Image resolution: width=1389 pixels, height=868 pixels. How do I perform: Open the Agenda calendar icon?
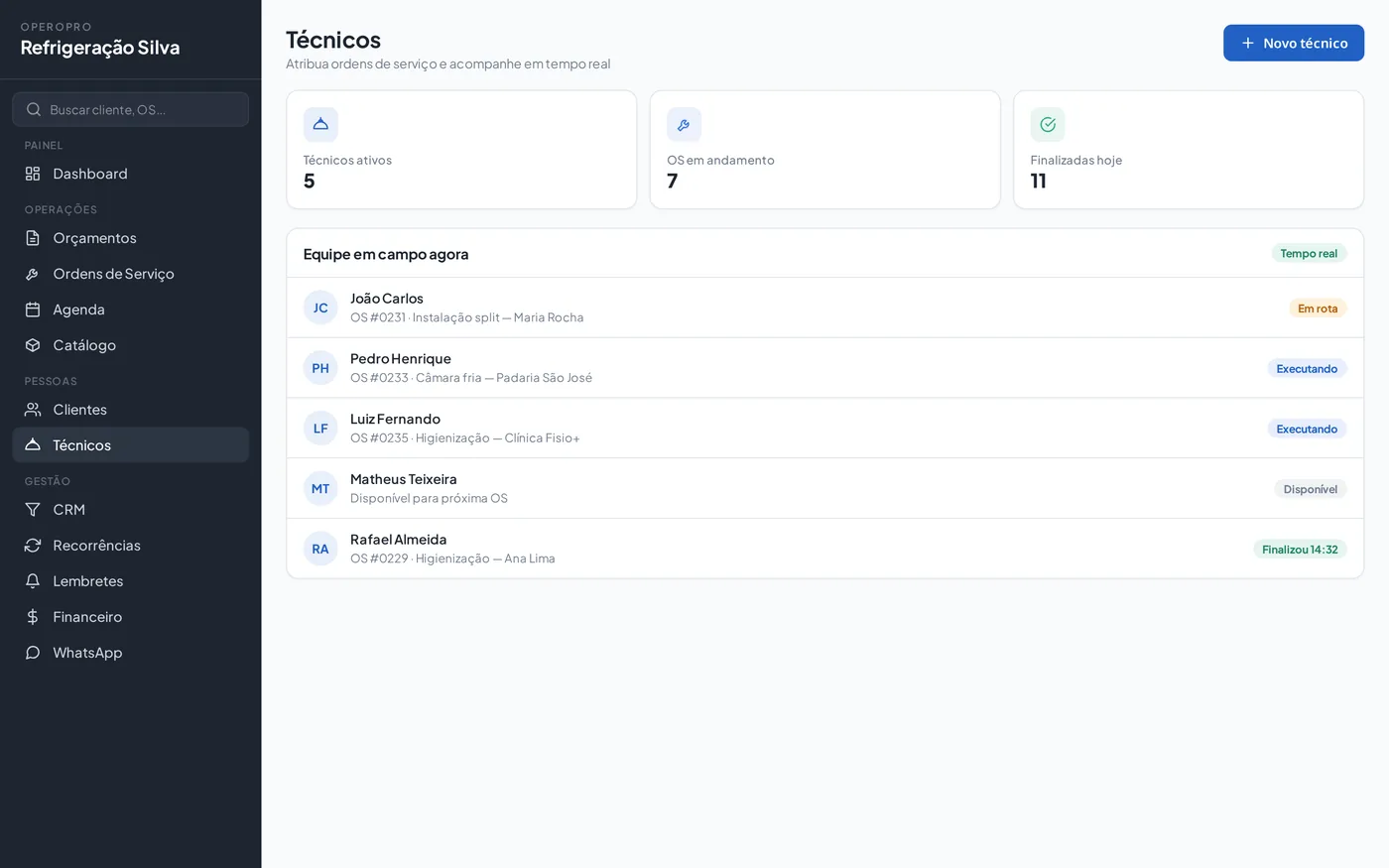(33, 310)
